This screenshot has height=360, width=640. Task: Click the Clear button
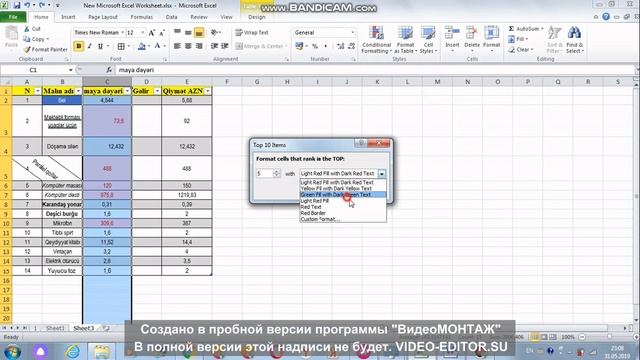pyautogui.click(x=521, y=49)
